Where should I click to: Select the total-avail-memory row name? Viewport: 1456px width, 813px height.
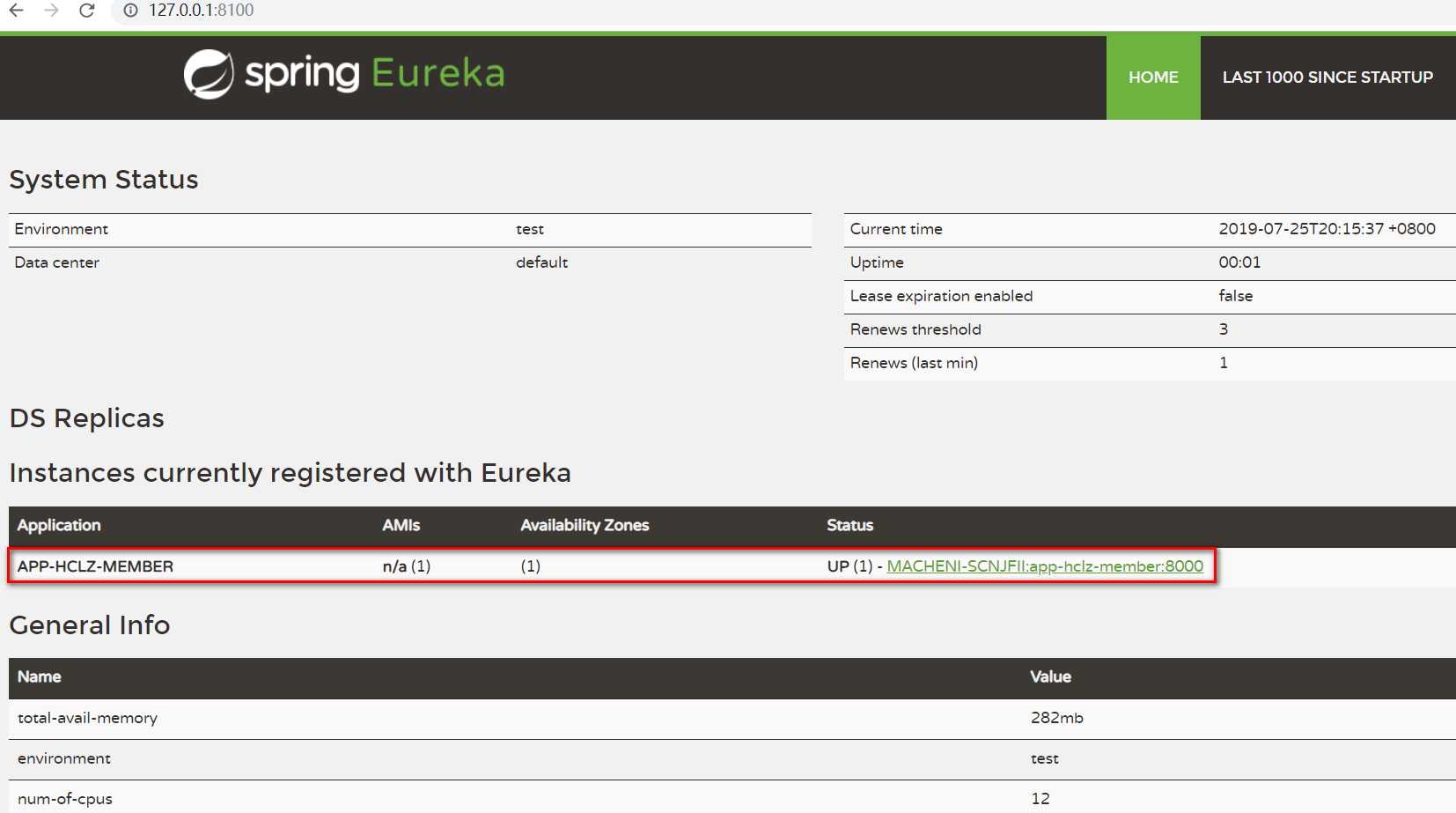pyautogui.click(x=87, y=718)
